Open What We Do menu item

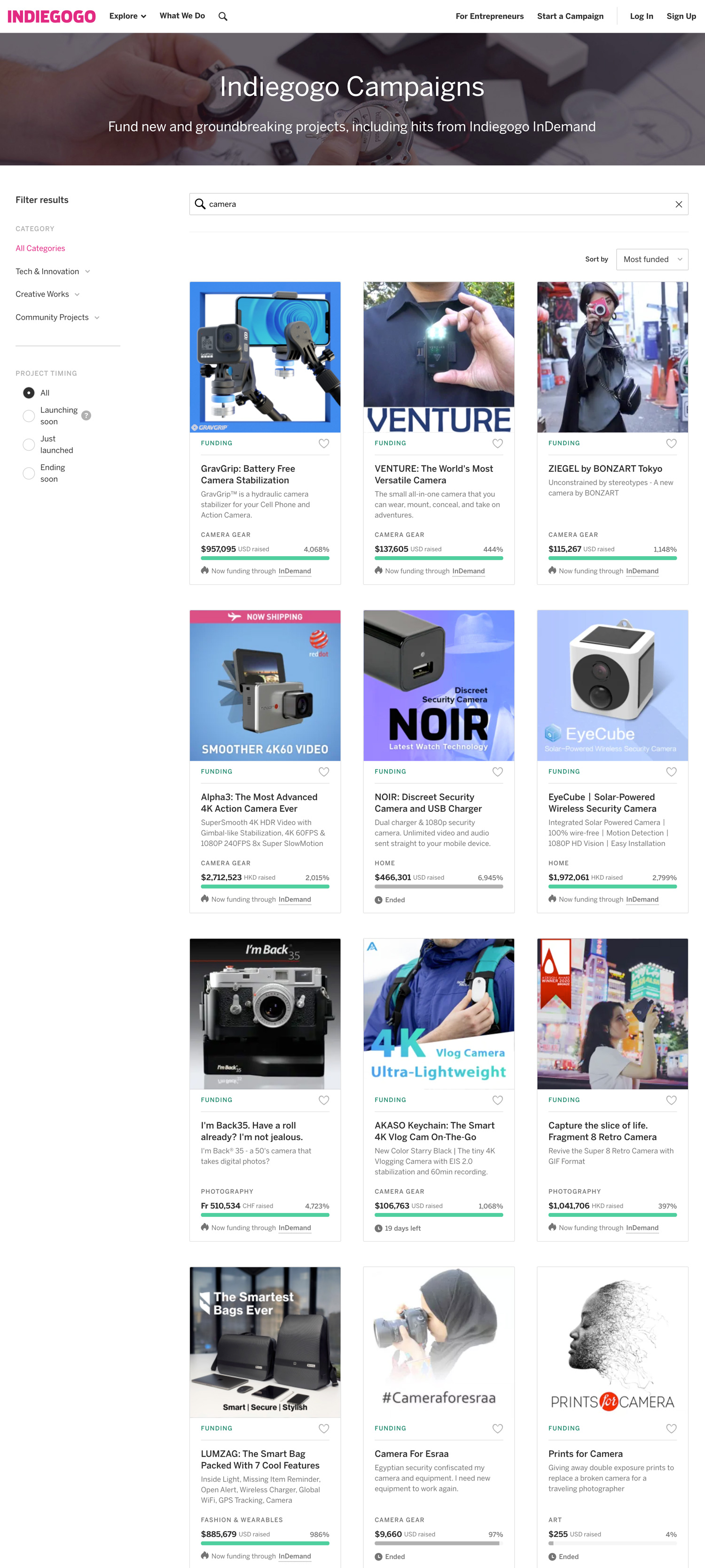click(x=182, y=16)
